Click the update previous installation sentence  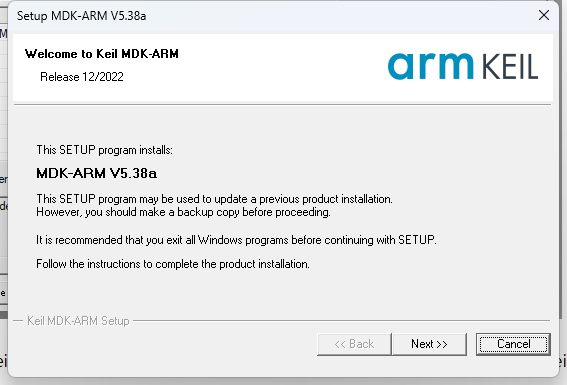[x=214, y=199]
